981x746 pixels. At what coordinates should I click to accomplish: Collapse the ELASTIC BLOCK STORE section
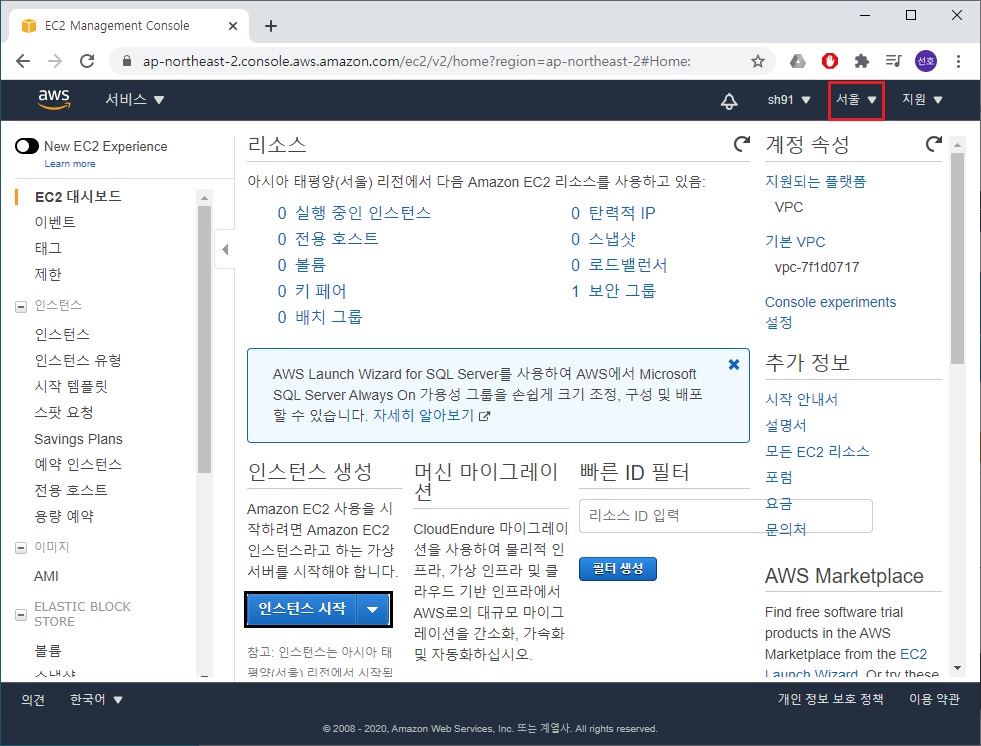[x=21, y=615]
